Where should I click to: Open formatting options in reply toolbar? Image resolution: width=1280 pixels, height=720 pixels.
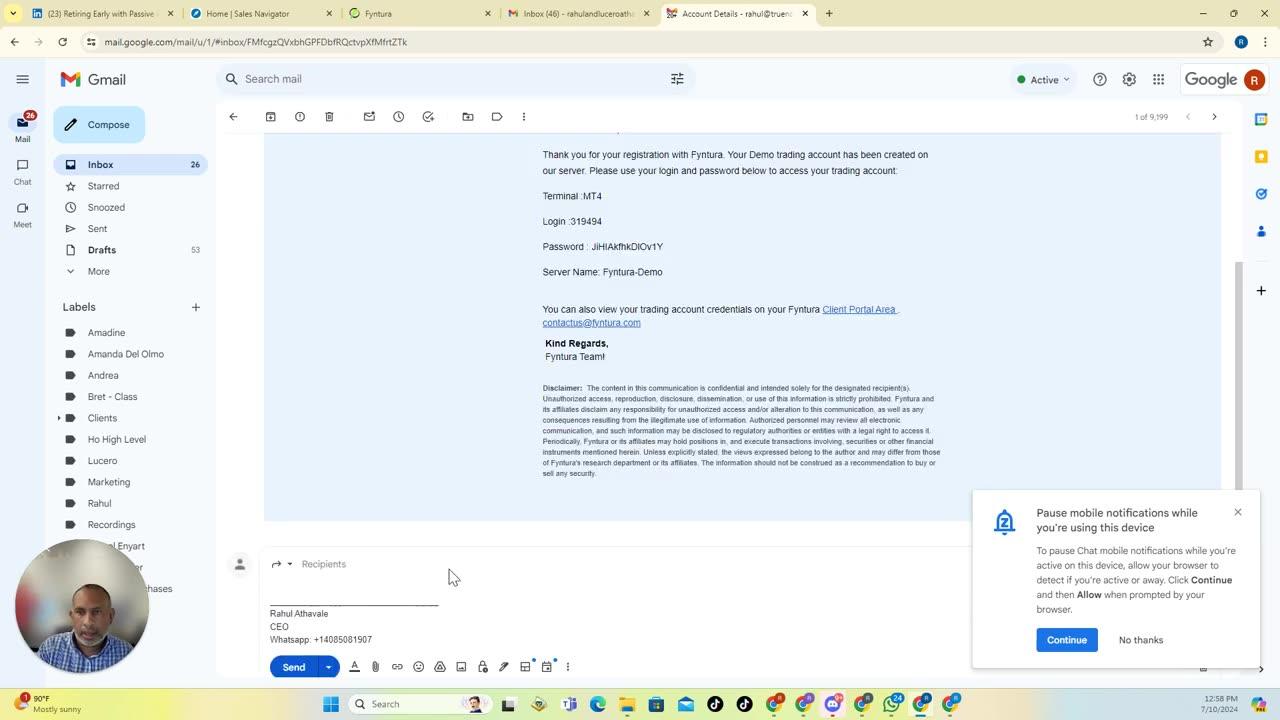pos(354,667)
